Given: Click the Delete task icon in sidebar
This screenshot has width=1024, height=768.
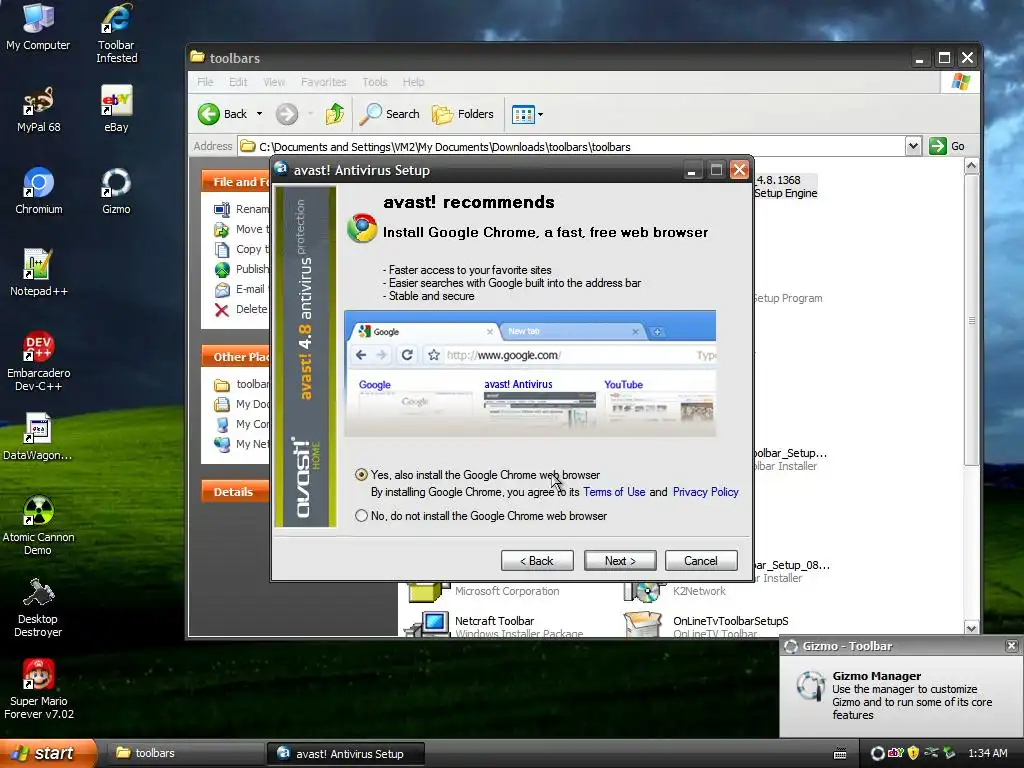Looking at the screenshot, I should (x=222, y=310).
